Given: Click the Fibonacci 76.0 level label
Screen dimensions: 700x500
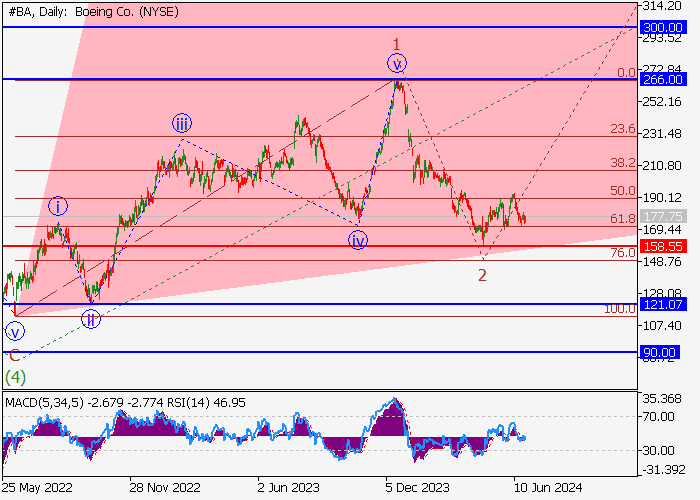Looking at the screenshot, I should [x=623, y=253].
